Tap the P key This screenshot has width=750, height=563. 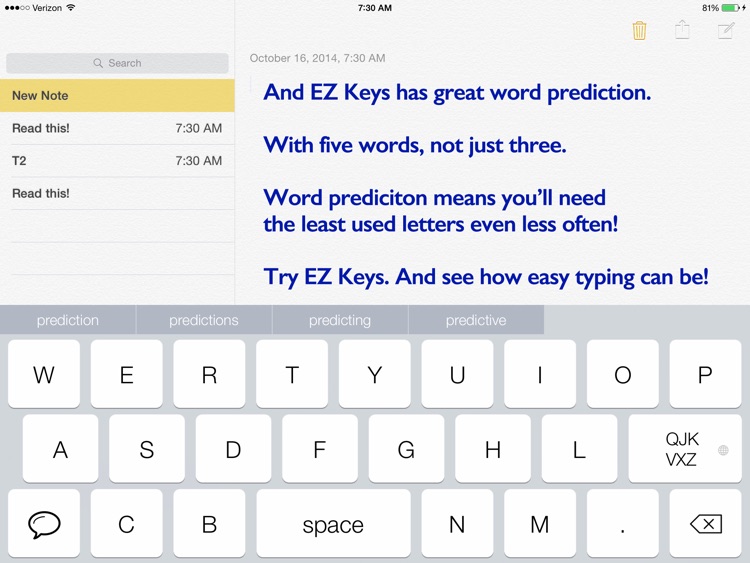pyautogui.click(x=706, y=375)
